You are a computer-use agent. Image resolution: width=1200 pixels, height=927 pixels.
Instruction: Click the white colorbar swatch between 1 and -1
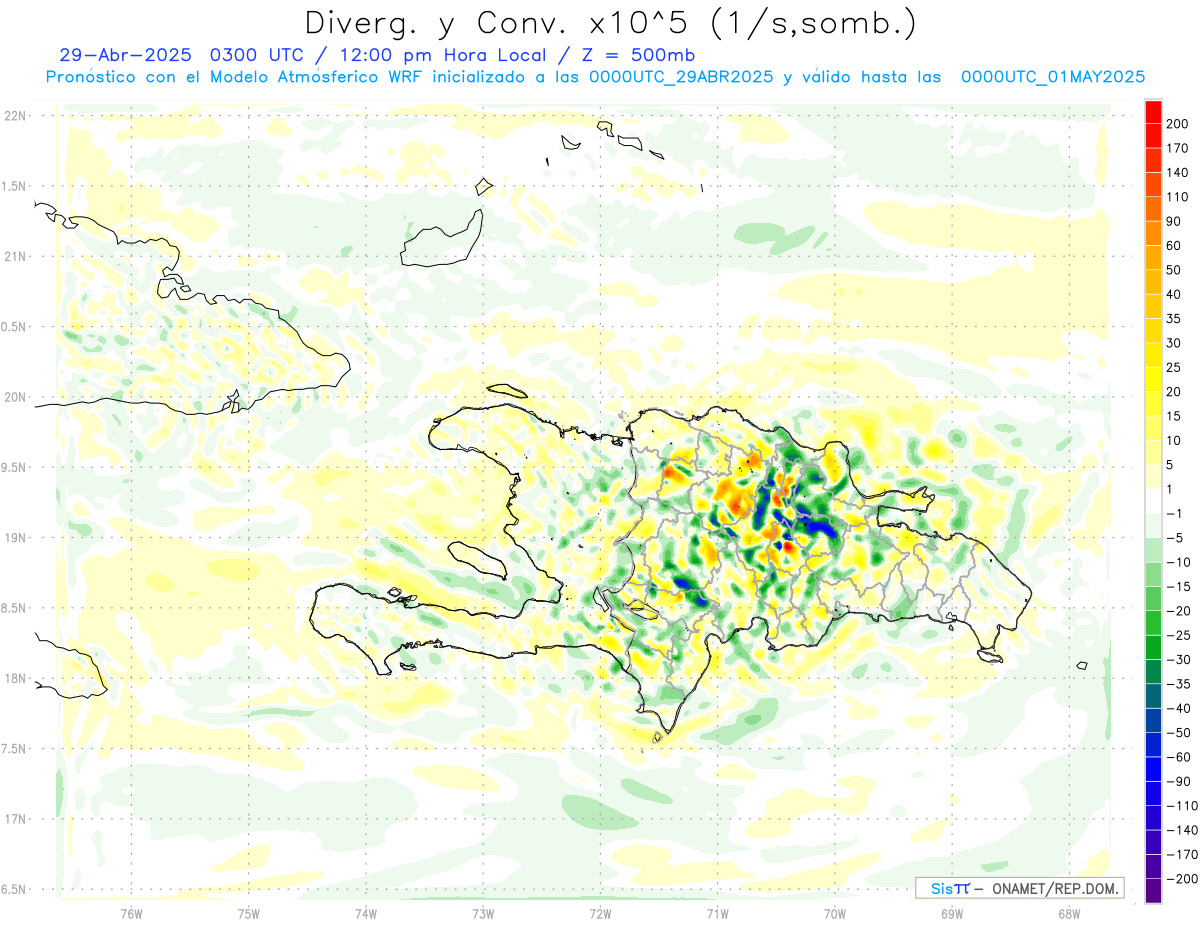1154,500
